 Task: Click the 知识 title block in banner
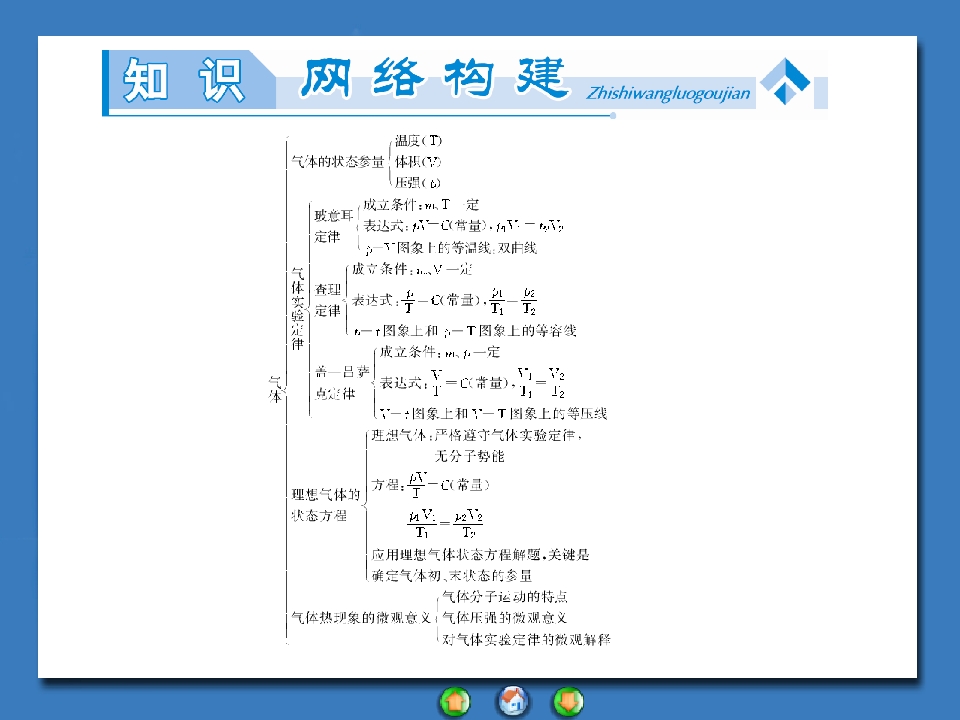click(184, 81)
